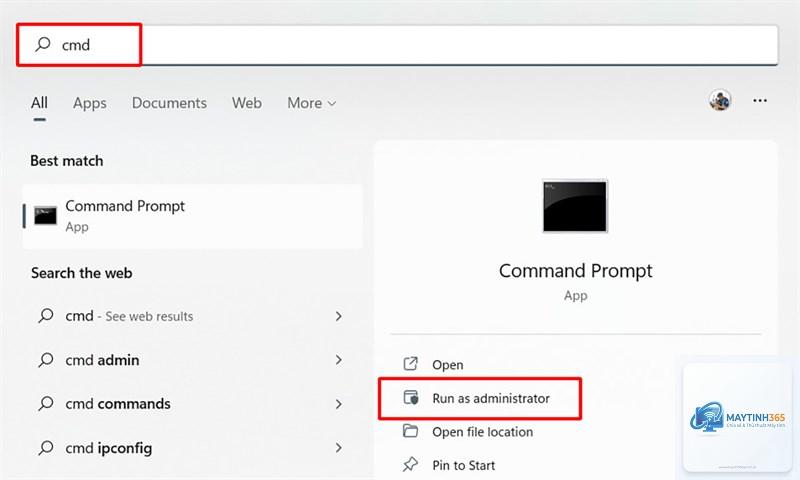Viewport: 800px width, 480px height.
Task: Switch to the Web tab
Action: 247,103
